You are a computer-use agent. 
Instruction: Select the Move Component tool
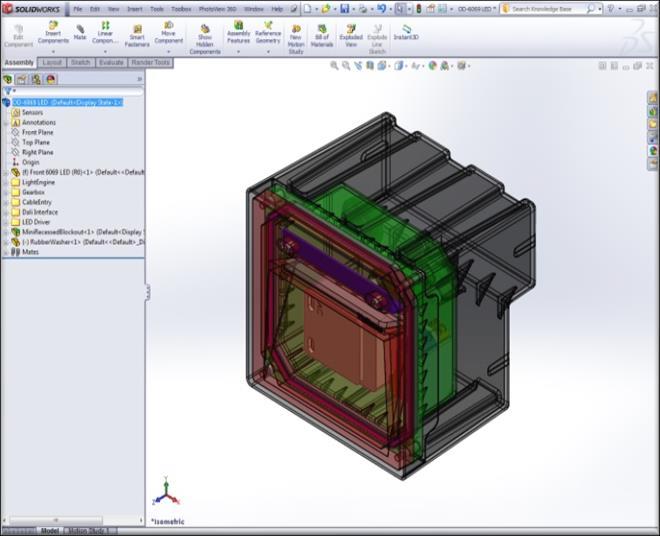pos(168,33)
